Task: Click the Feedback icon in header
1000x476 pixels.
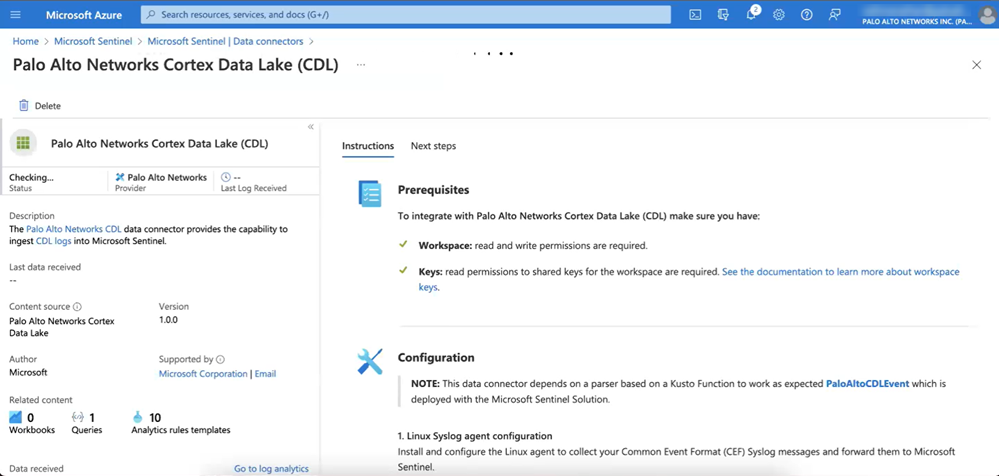Action: click(834, 15)
